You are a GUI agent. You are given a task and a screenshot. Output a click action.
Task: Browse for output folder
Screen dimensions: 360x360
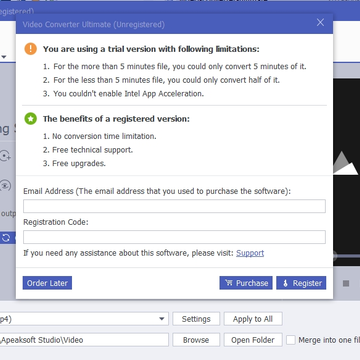click(196, 340)
